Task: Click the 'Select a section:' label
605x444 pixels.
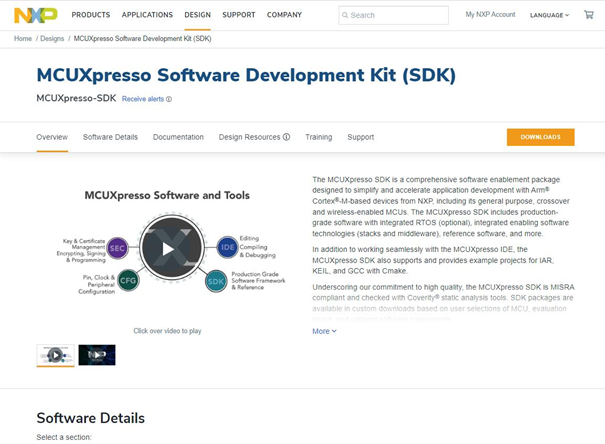Action: tap(64, 437)
